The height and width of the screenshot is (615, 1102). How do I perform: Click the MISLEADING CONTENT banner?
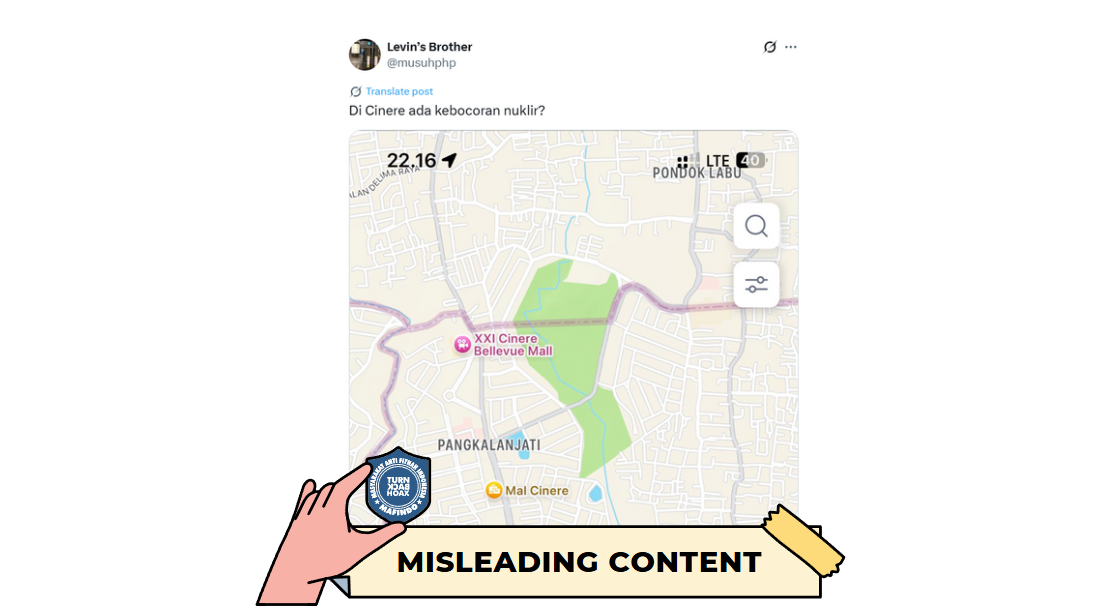click(x=579, y=562)
